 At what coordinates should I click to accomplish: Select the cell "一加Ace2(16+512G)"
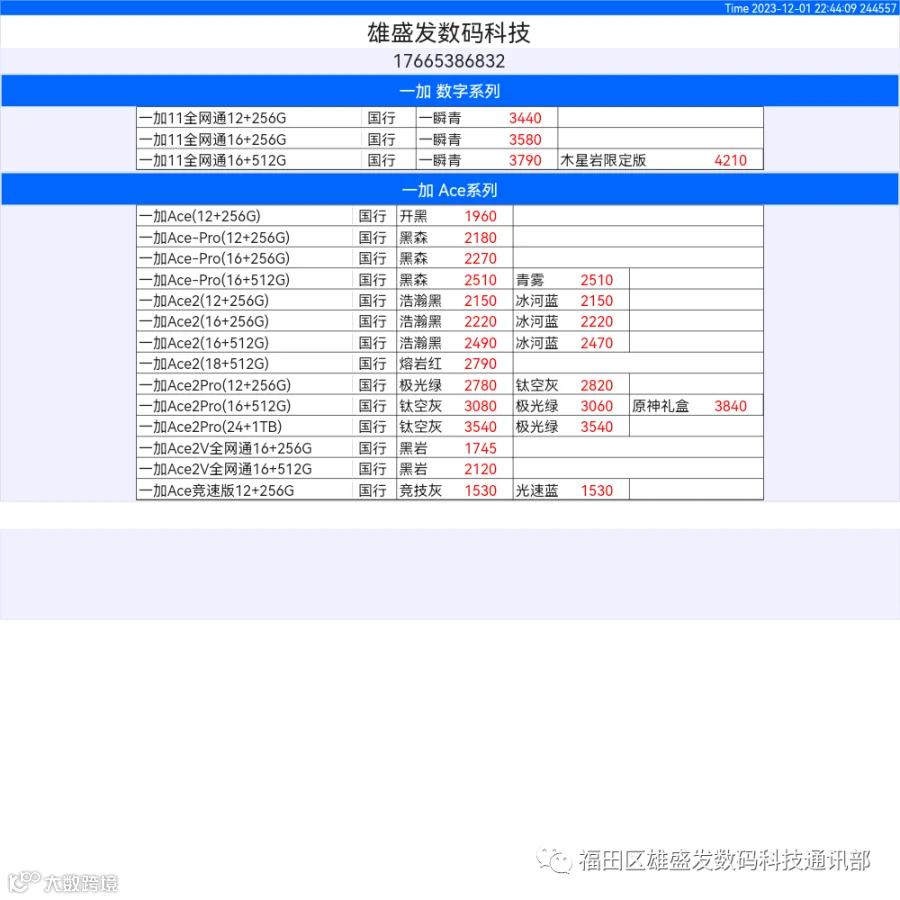(204, 343)
